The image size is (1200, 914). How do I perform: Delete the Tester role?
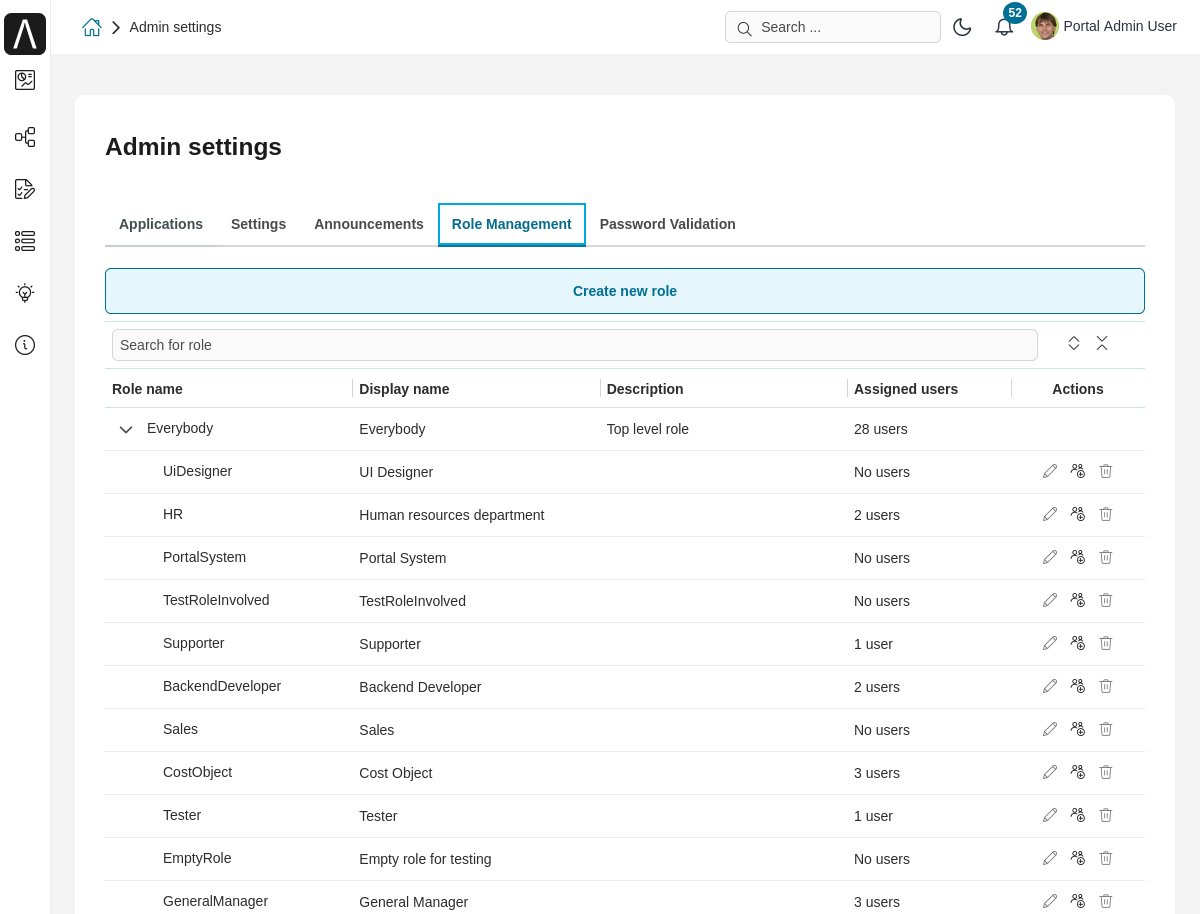coord(1105,815)
